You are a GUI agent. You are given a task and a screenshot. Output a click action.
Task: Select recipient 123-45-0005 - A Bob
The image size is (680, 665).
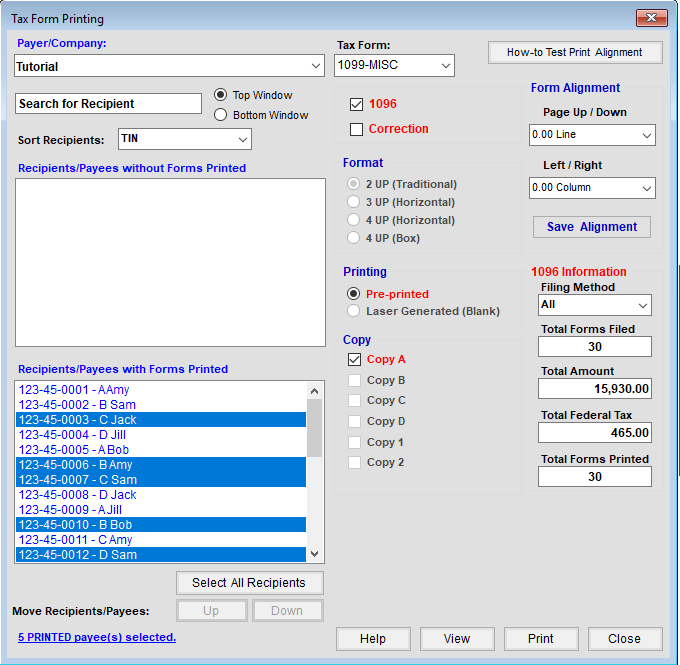click(161, 449)
